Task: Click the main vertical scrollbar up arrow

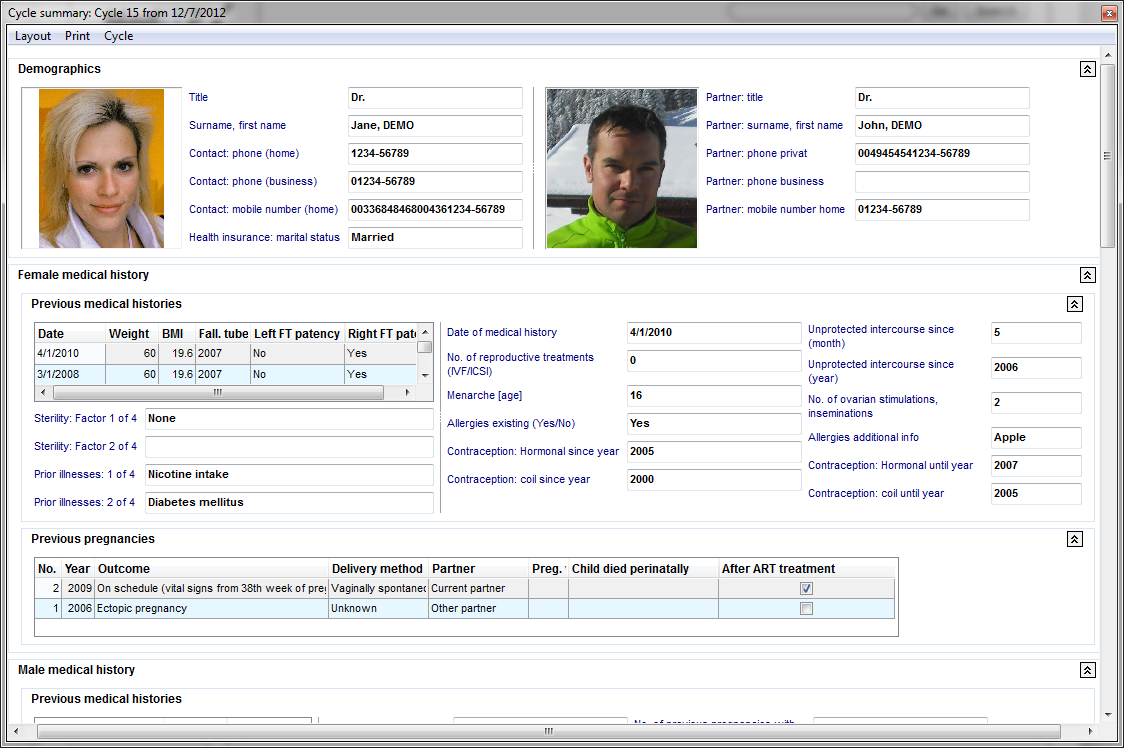Action: click(x=1108, y=55)
